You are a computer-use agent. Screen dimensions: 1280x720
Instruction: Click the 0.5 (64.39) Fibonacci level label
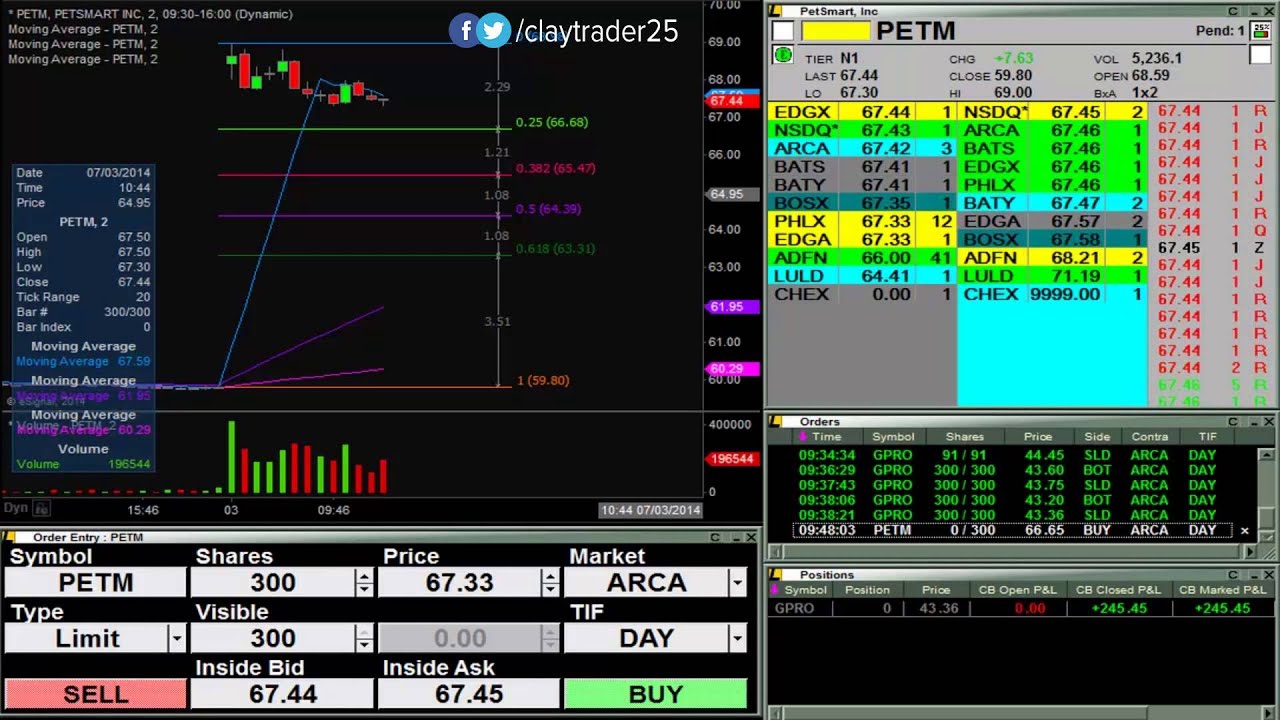(547, 209)
